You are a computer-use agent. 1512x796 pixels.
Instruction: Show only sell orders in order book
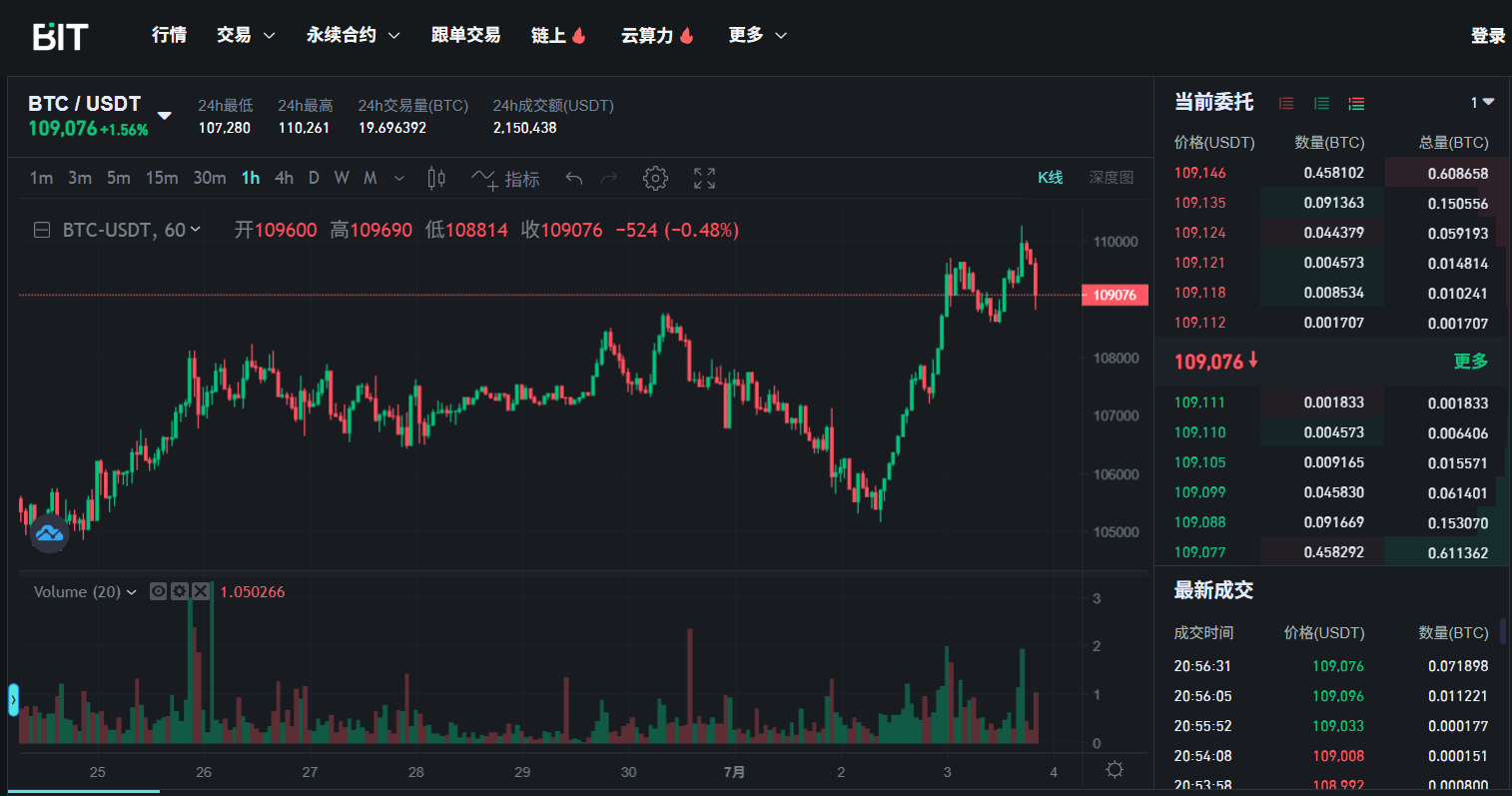pos(1286,103)
